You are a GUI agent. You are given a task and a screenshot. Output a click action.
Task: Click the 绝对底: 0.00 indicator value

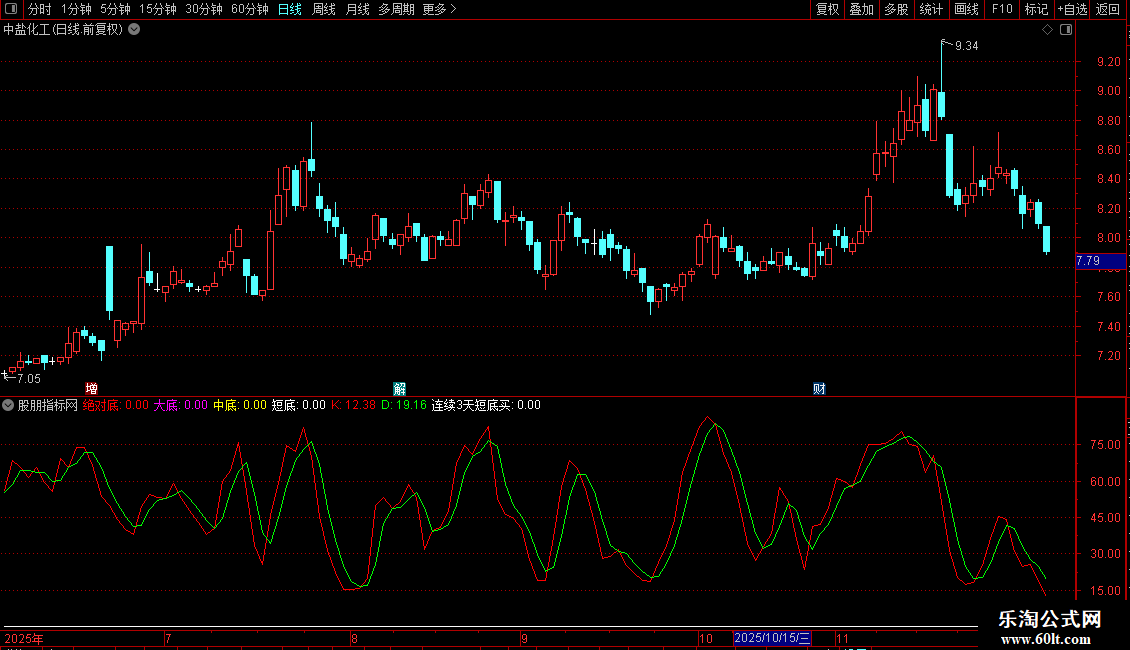115,405
